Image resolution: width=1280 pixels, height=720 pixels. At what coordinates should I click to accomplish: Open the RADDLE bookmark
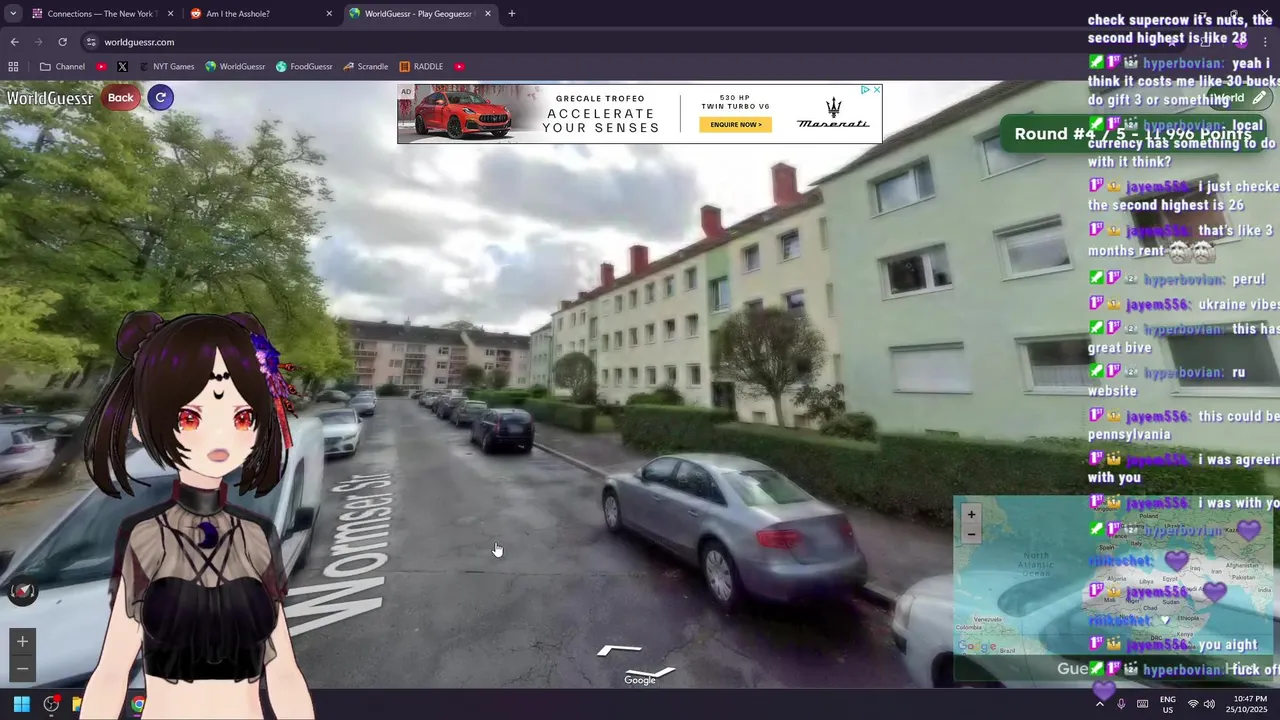coord(421,67)
